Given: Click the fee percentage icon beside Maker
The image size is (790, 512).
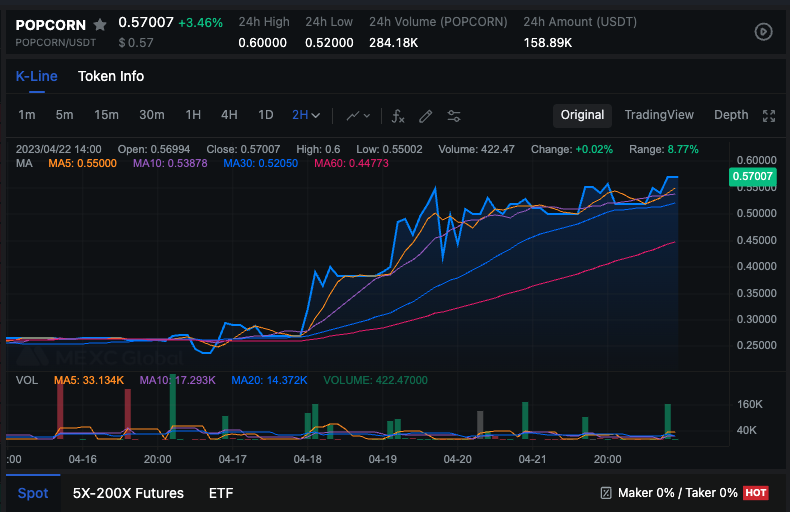Looking at the screenshot, I should tap(606, 493).
